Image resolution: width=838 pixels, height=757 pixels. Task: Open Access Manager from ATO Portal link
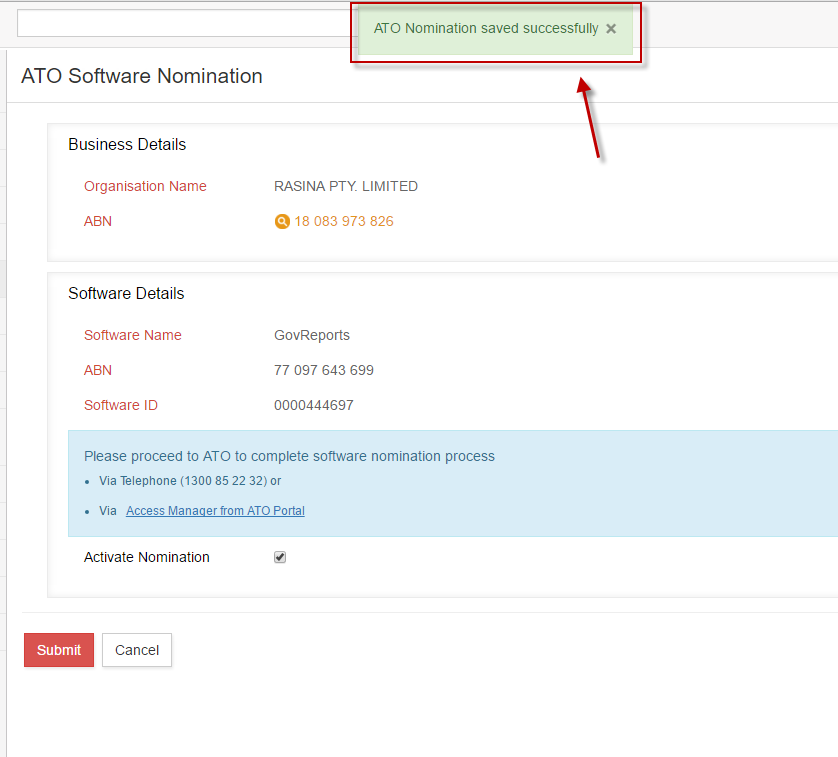215,511
